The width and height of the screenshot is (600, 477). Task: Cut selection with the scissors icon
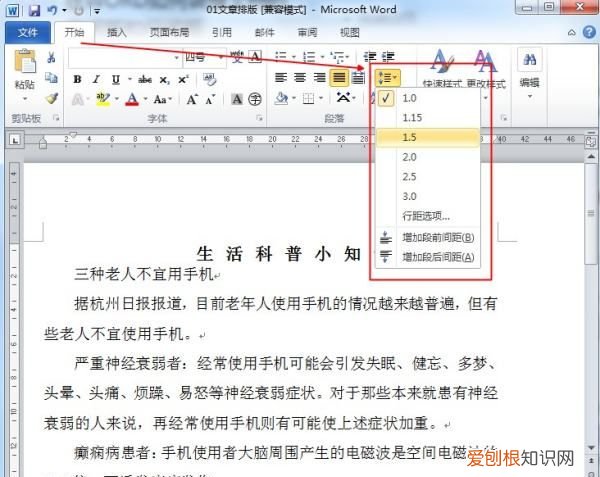click(51, 58)
